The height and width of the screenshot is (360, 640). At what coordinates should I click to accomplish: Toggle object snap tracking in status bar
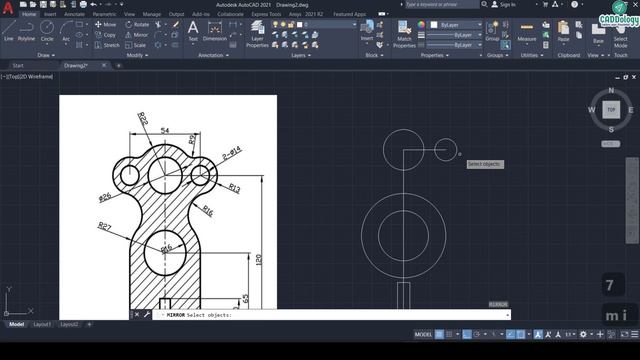511,334
